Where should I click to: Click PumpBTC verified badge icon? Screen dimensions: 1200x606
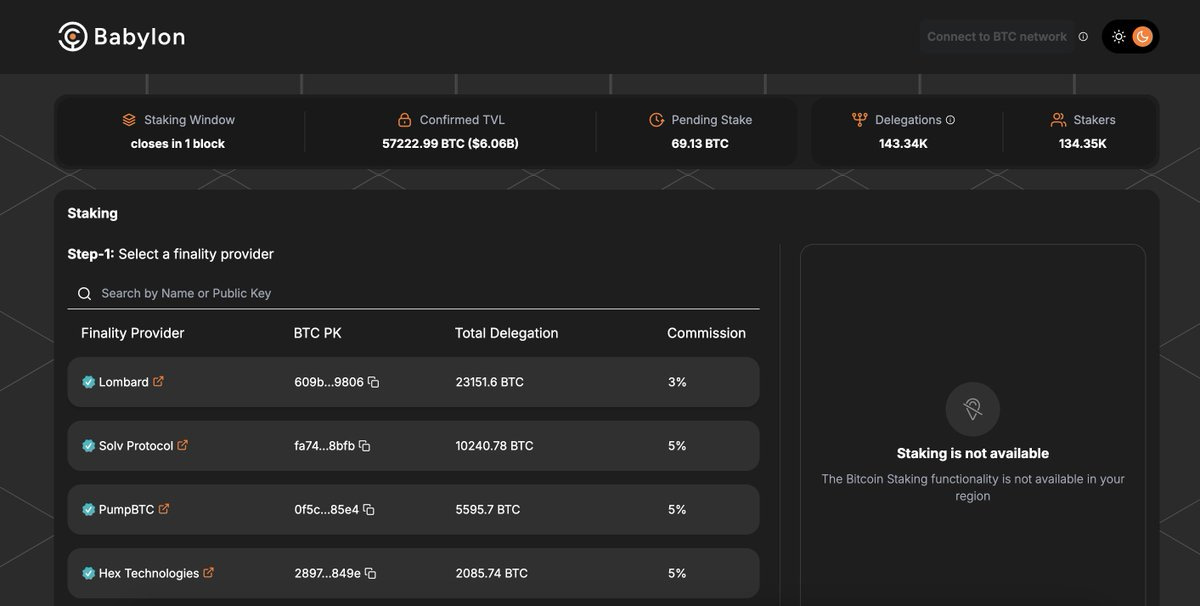(x=88, y=510)
